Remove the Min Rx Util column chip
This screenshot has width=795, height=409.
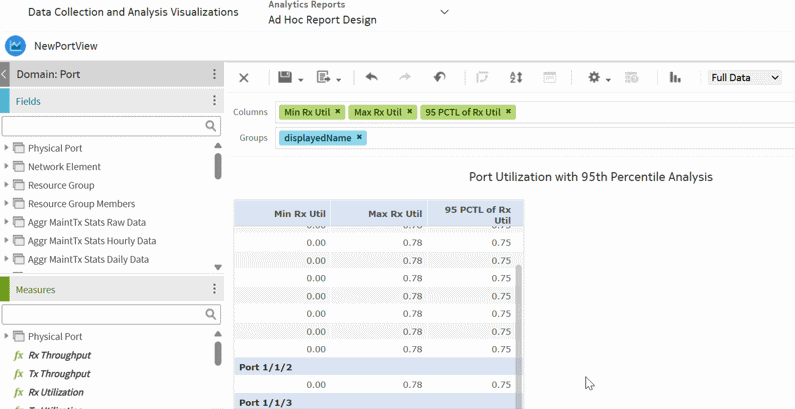(338, 111)
